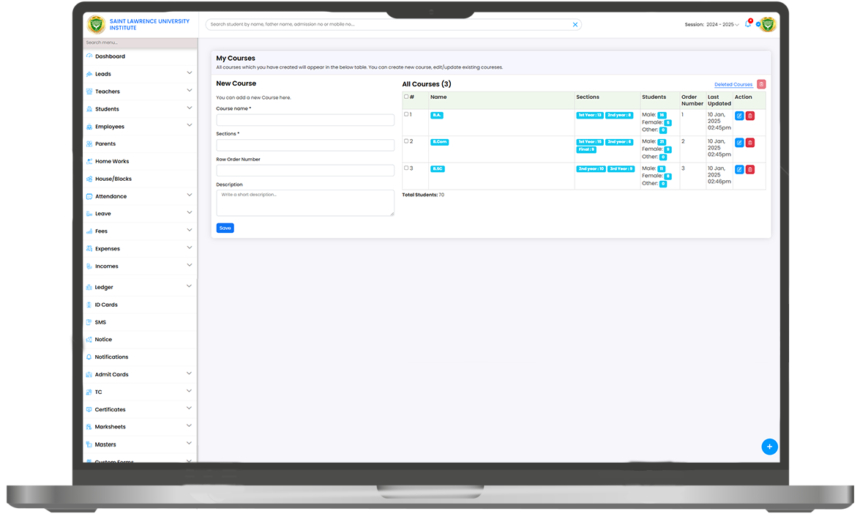860x514 pixels.
Task: Tick the checkbox for course row 1
Action: 406,114
